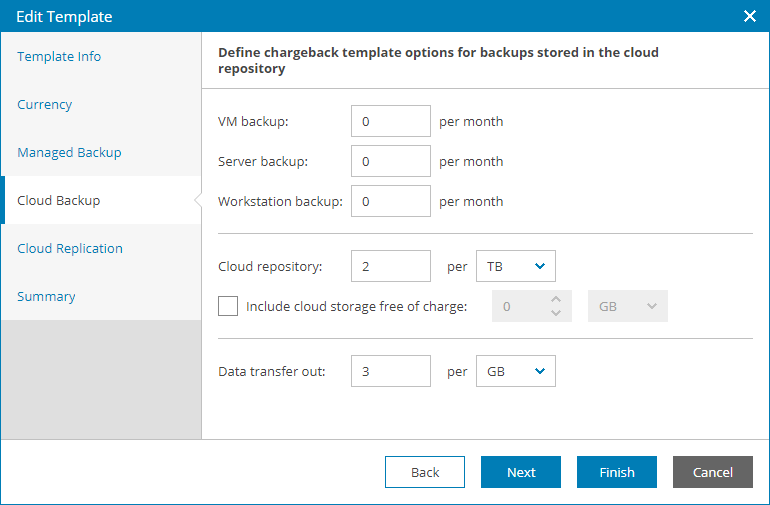Open the Cloud repository TB unit dropdown

point(516,266)
